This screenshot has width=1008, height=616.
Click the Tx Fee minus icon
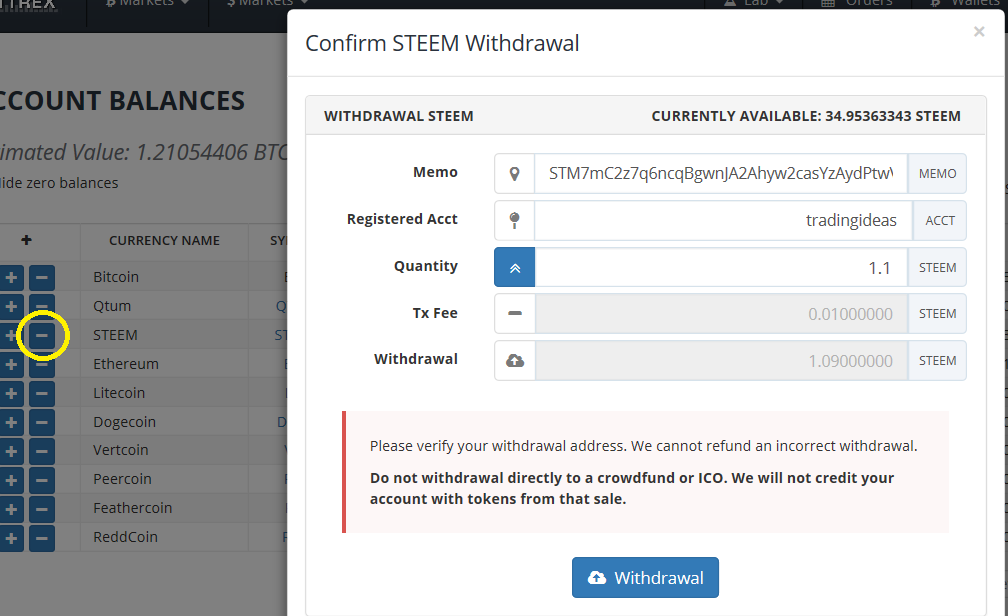[x=514, y=314]
